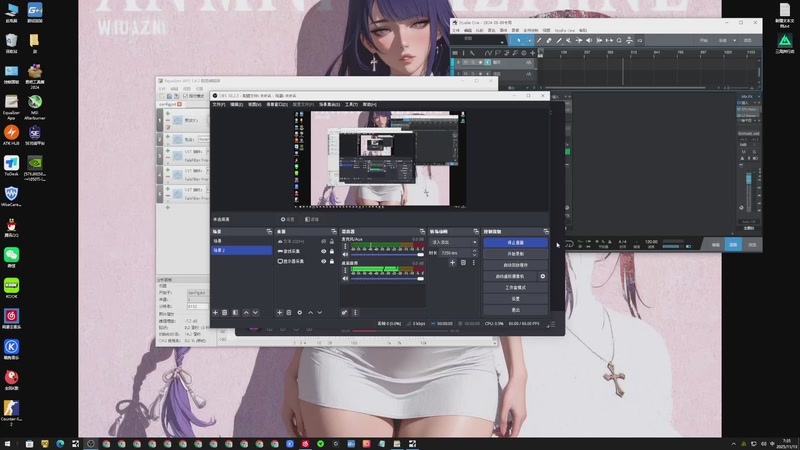Open source properties gear in Sources toolbar
Viewport: 800px width, 450px height.
[x=299, y=312]
